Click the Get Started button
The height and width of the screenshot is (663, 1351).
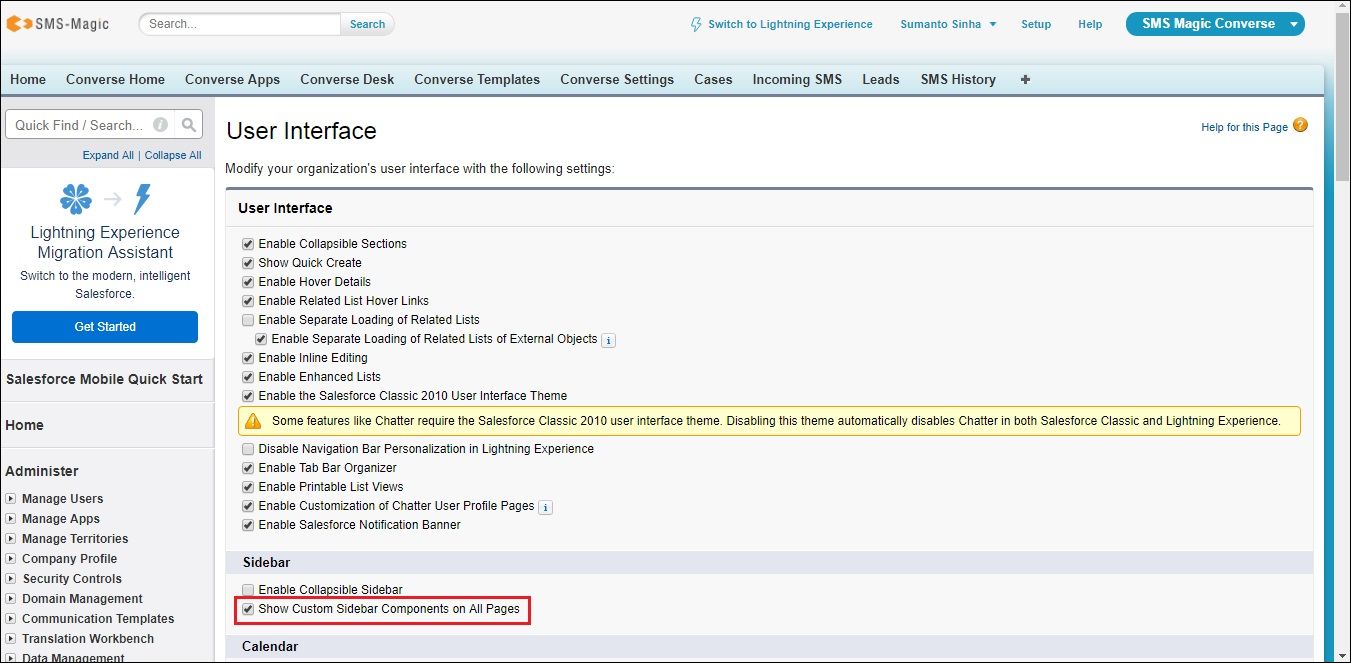(x=105, y=327)
